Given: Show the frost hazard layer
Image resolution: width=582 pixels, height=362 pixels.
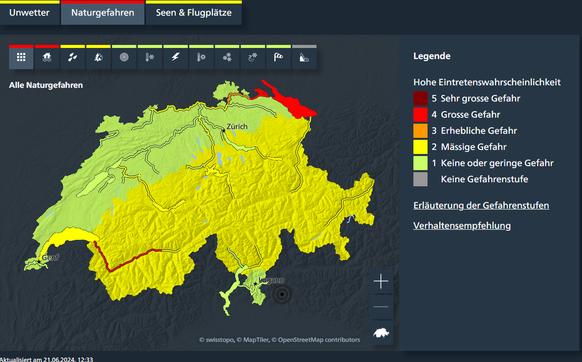Looking at the screenshot, I should [x=150, y=57].
